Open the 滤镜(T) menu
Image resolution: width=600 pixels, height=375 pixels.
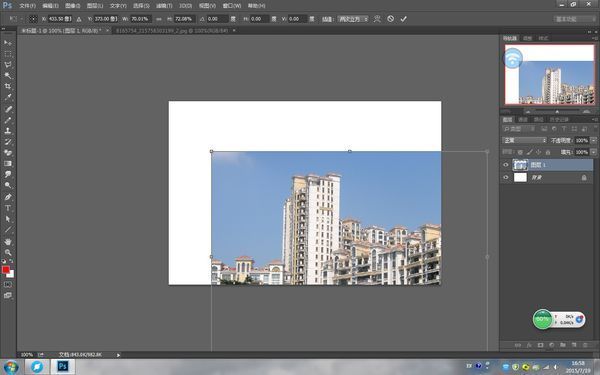tap(164, 6)
